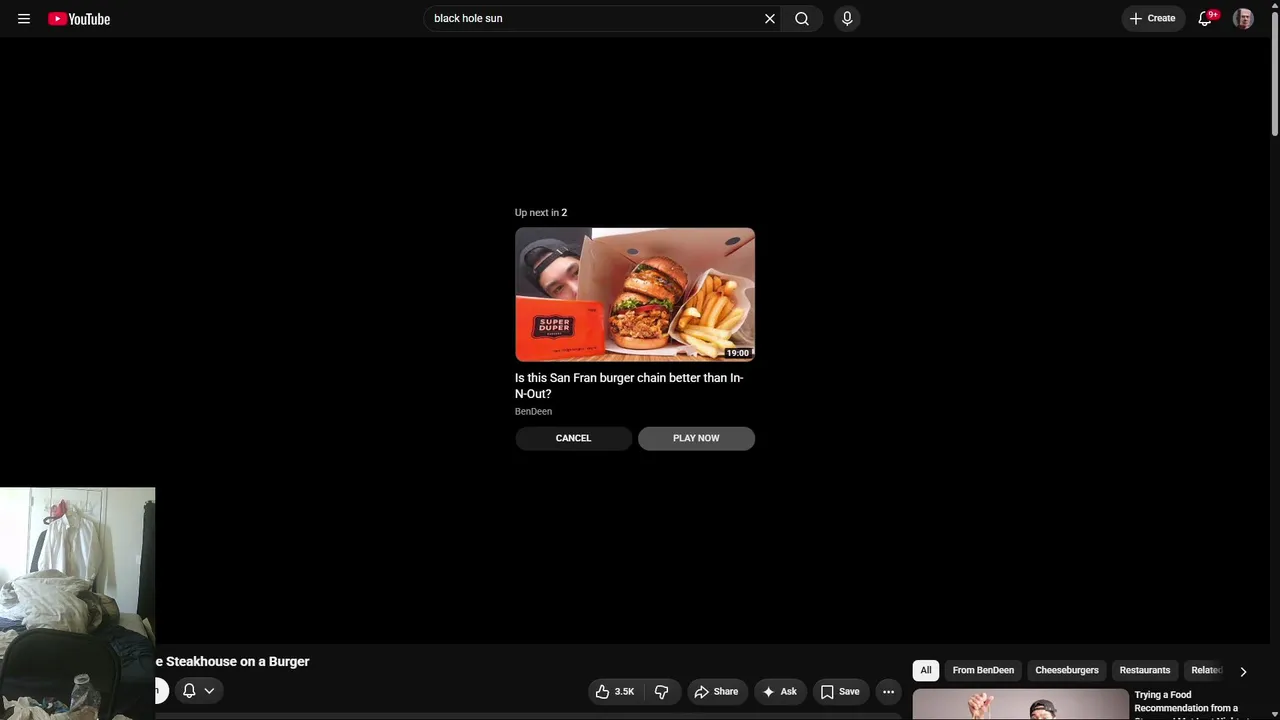
Task: Click the suggested video thumbnail in sidebar
Action: point(1020,704)
